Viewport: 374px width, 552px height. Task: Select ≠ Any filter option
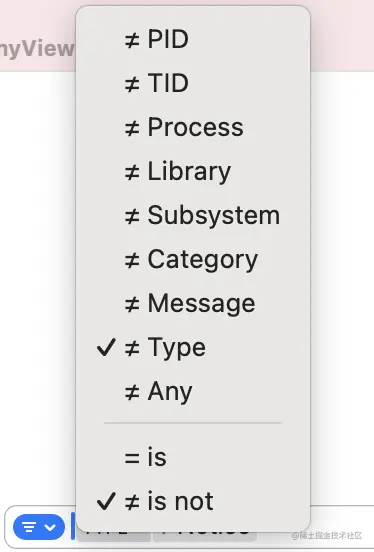point(193,391)
